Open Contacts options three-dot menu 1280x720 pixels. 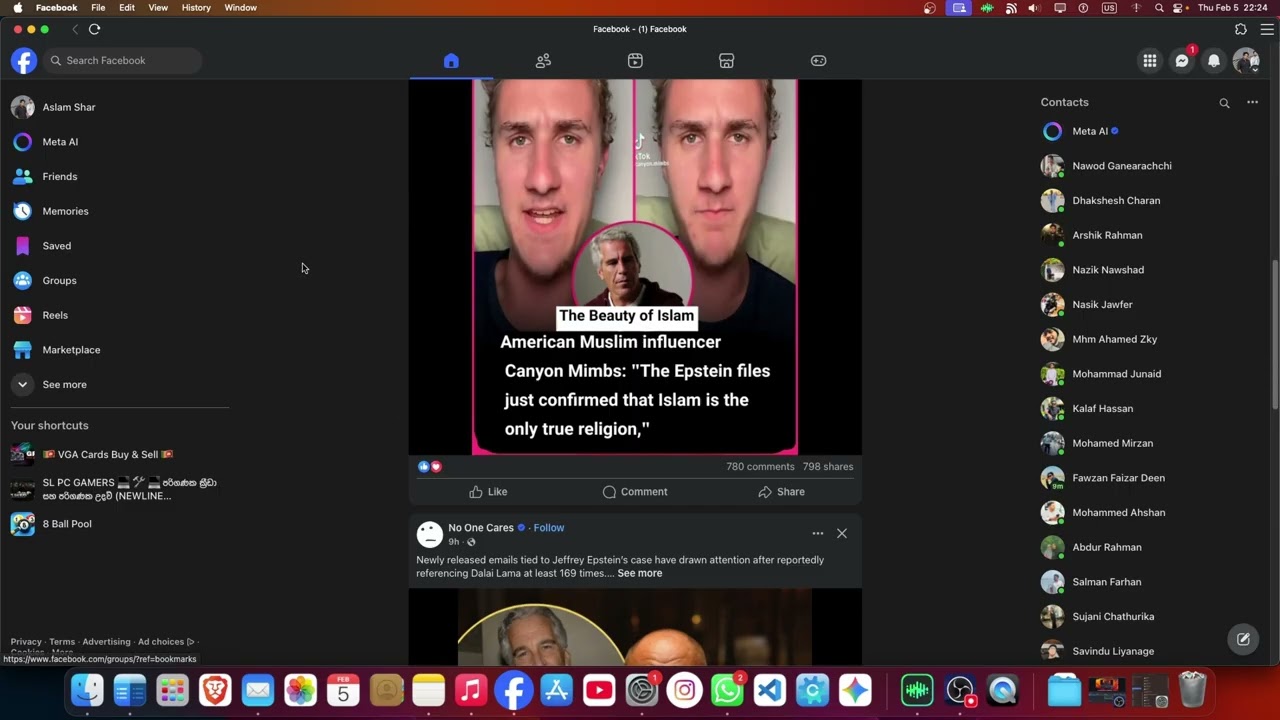click(x=1252, y=102)
